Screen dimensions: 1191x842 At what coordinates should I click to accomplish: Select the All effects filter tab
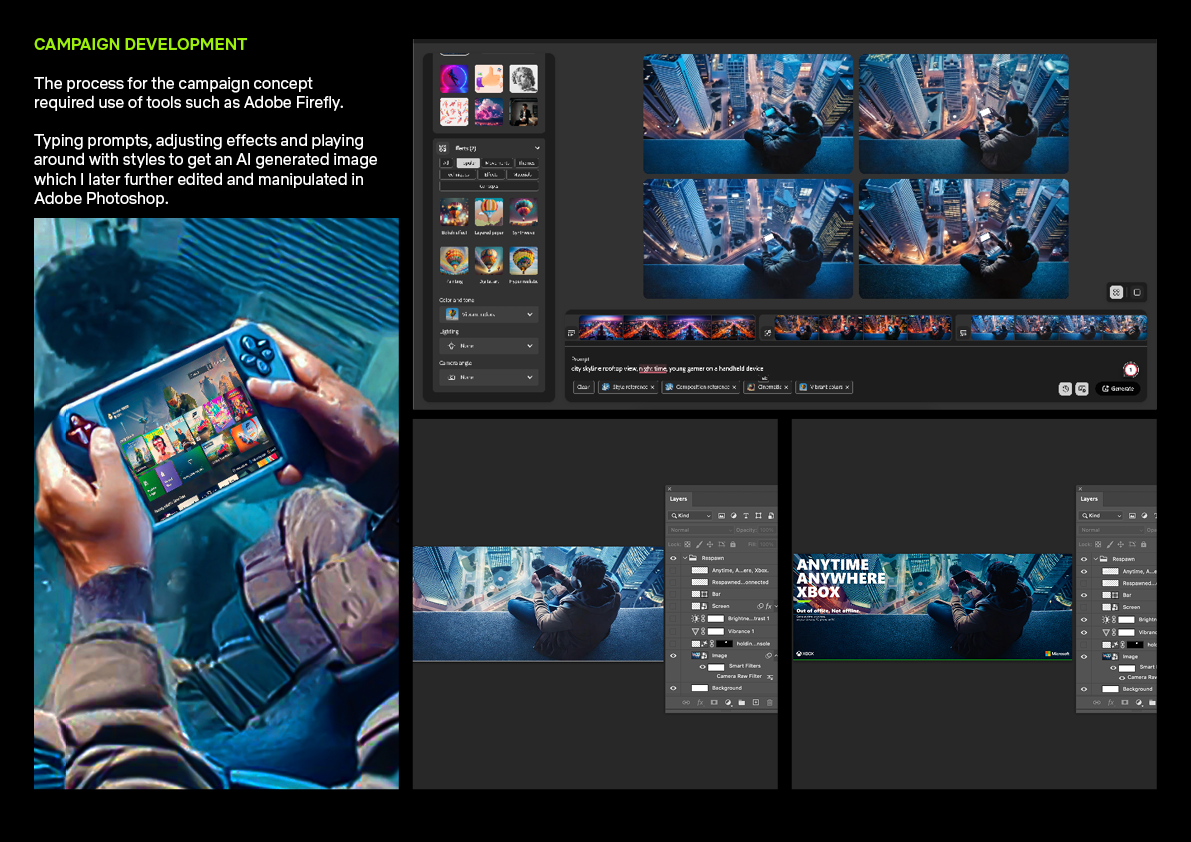(447, 163)
